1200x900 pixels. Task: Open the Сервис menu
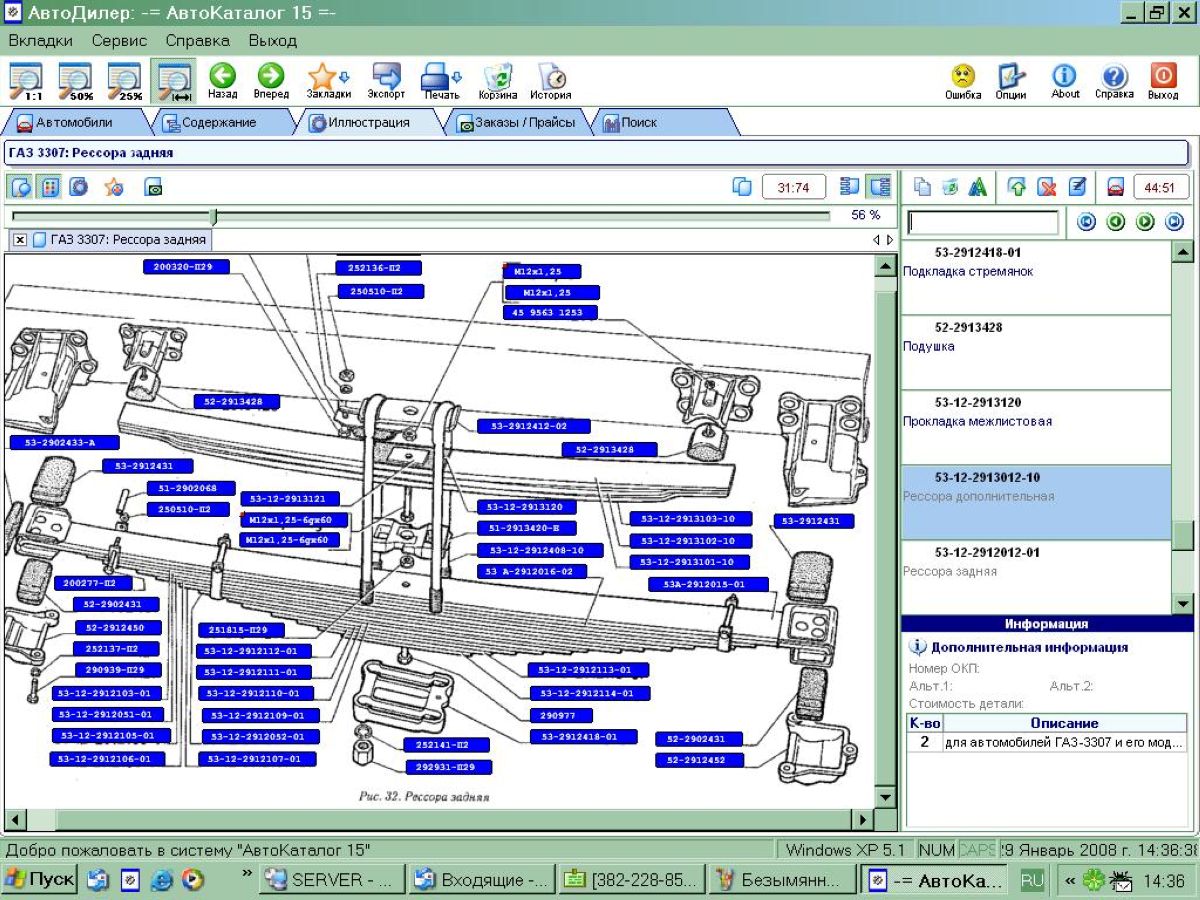coord(119,41)
